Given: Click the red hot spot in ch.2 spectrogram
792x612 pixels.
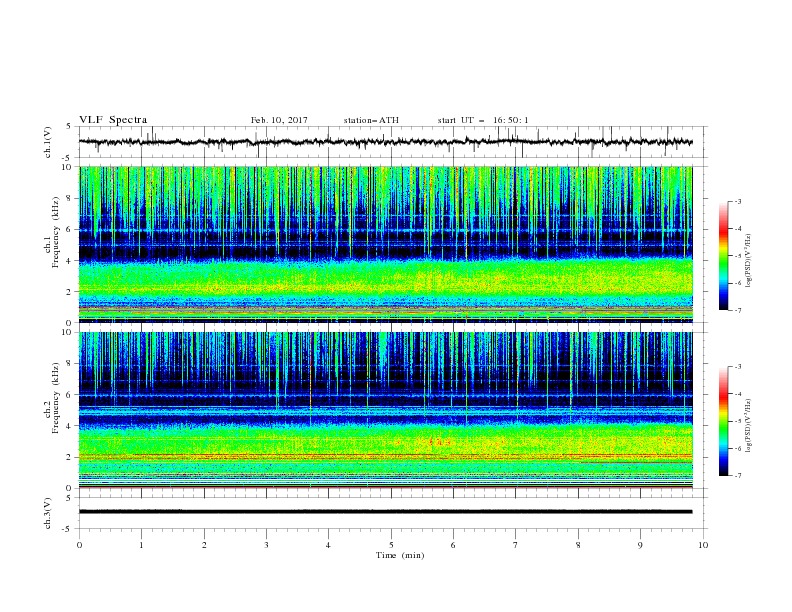Looking at the screenshot, I should (438, 442).
